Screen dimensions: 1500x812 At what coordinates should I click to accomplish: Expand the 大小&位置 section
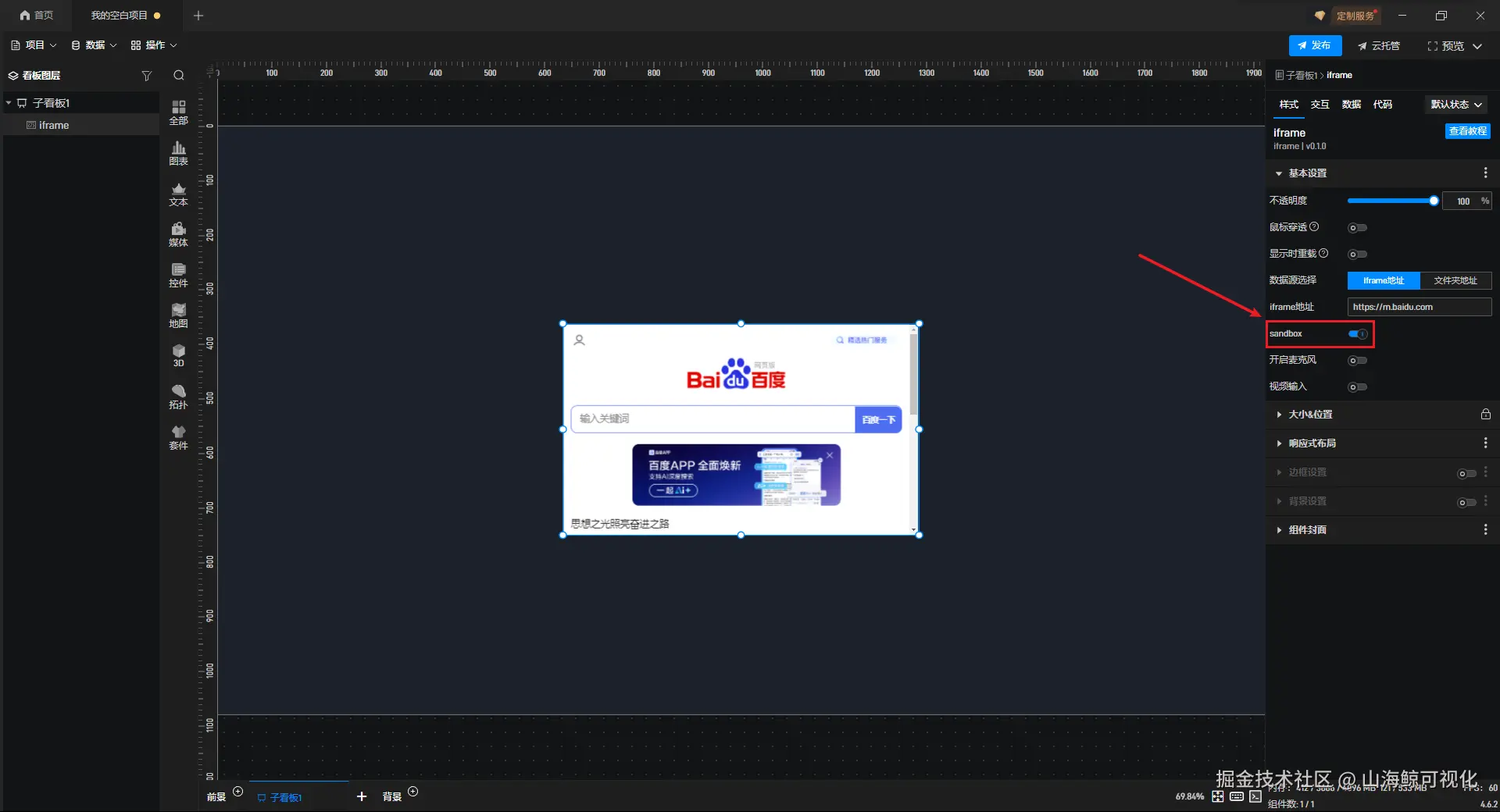[x=1279, y=415]
